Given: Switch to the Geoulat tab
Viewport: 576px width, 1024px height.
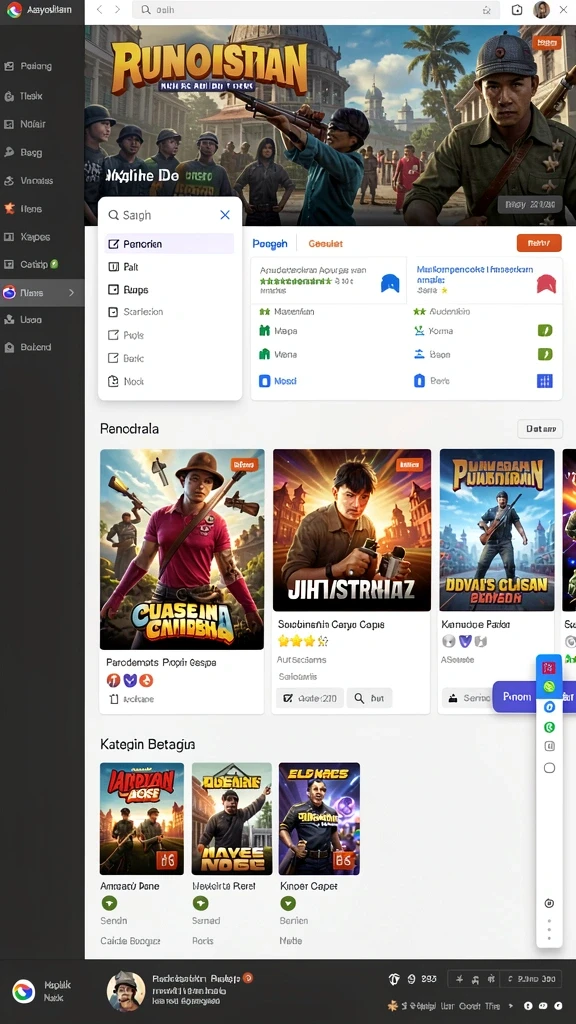Looking at the screenshot, I should tap(325, 244).
